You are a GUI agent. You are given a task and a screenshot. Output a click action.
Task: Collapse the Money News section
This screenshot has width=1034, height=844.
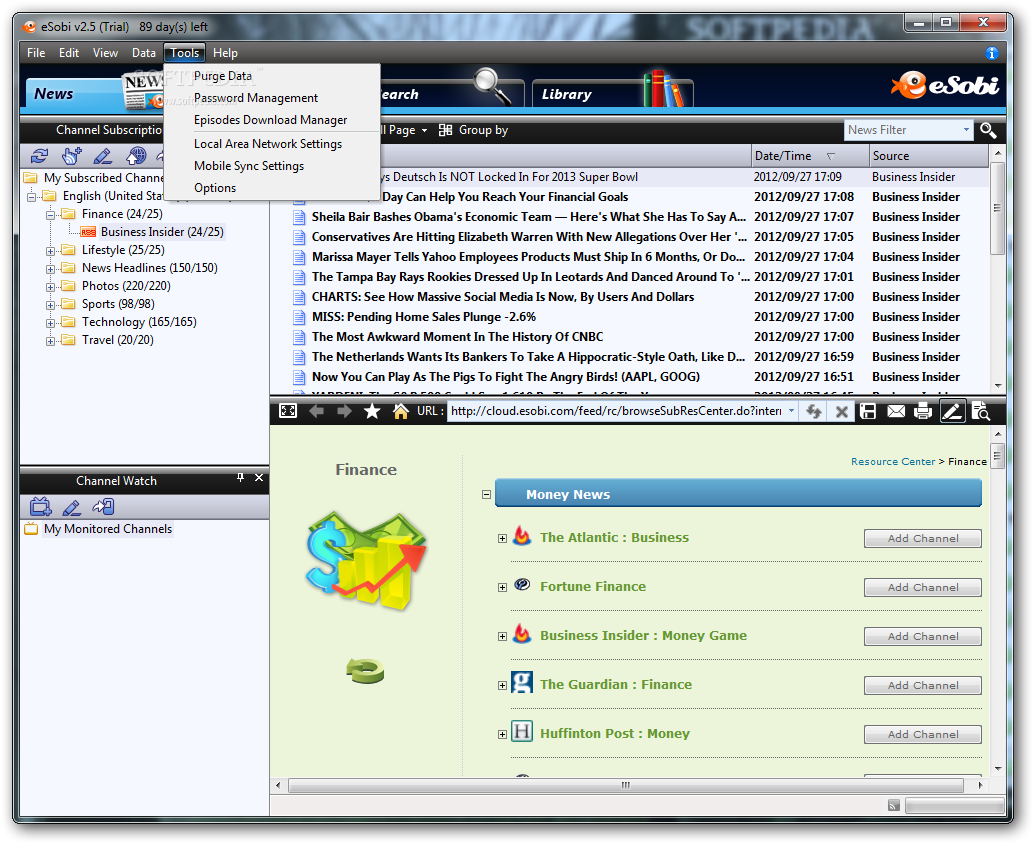pos(486,494)
